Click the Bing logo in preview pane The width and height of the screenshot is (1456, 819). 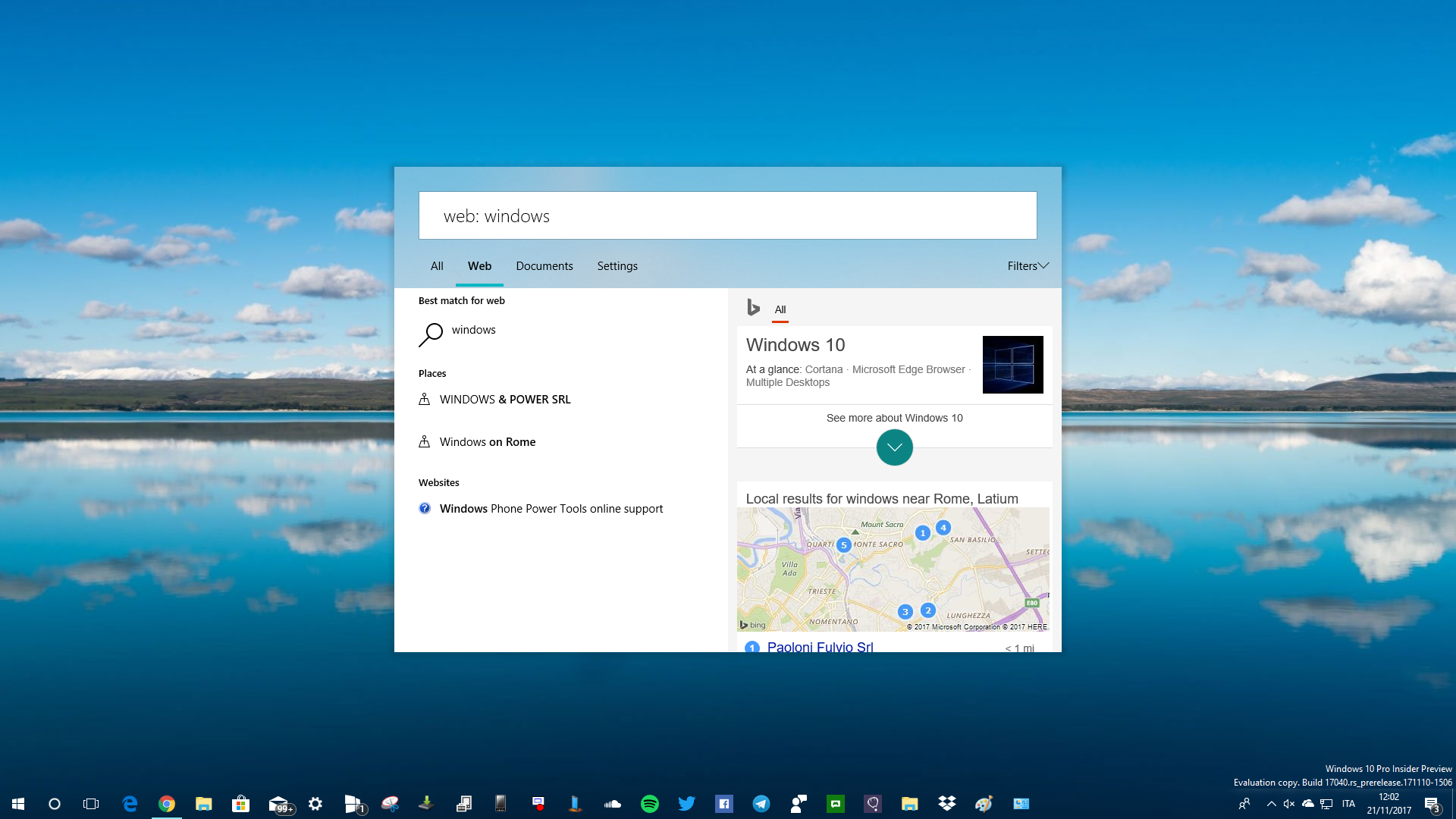pos(753,307)
